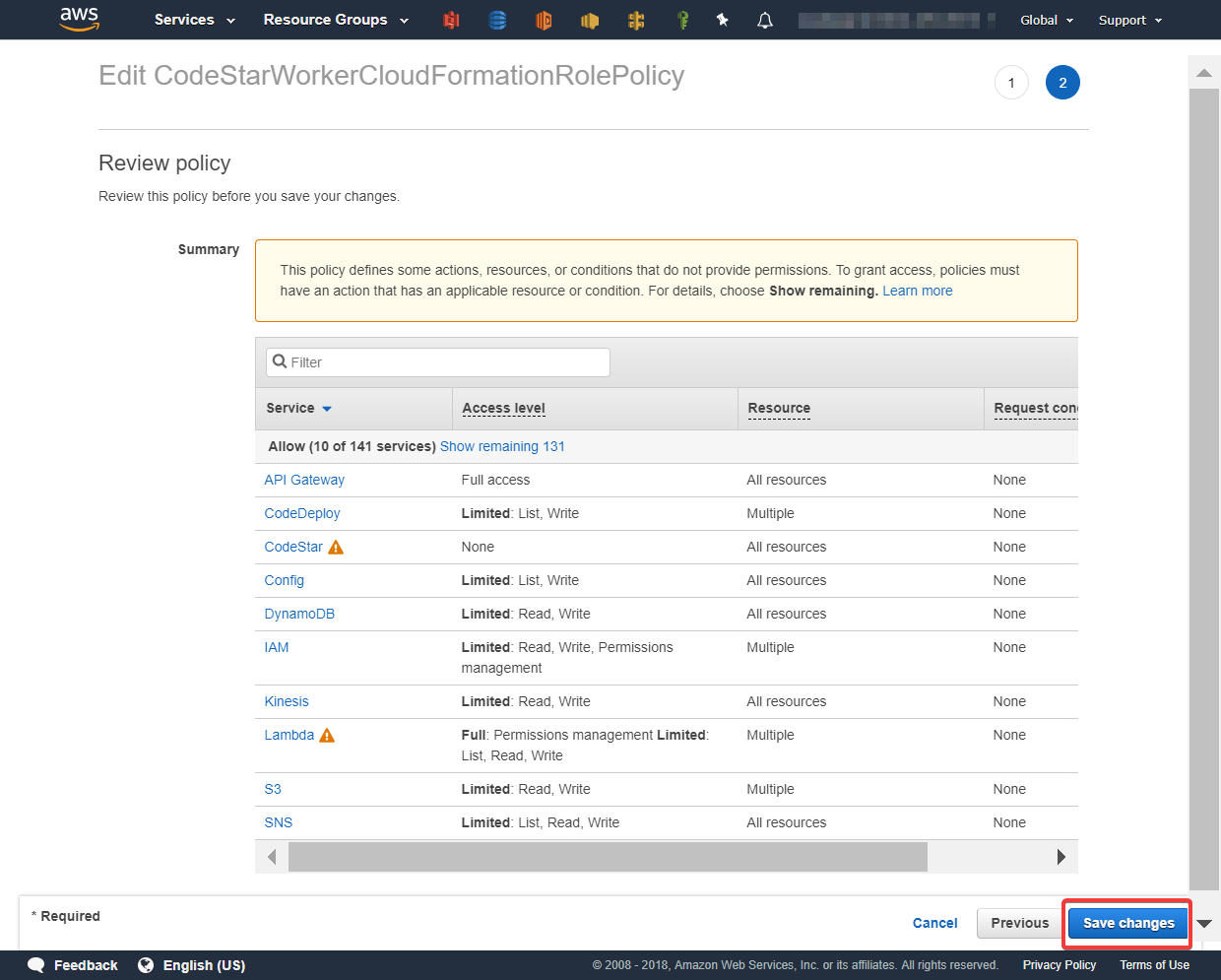
Task: Open the Privacy Policy link
Action: (x=1060, y=965)
